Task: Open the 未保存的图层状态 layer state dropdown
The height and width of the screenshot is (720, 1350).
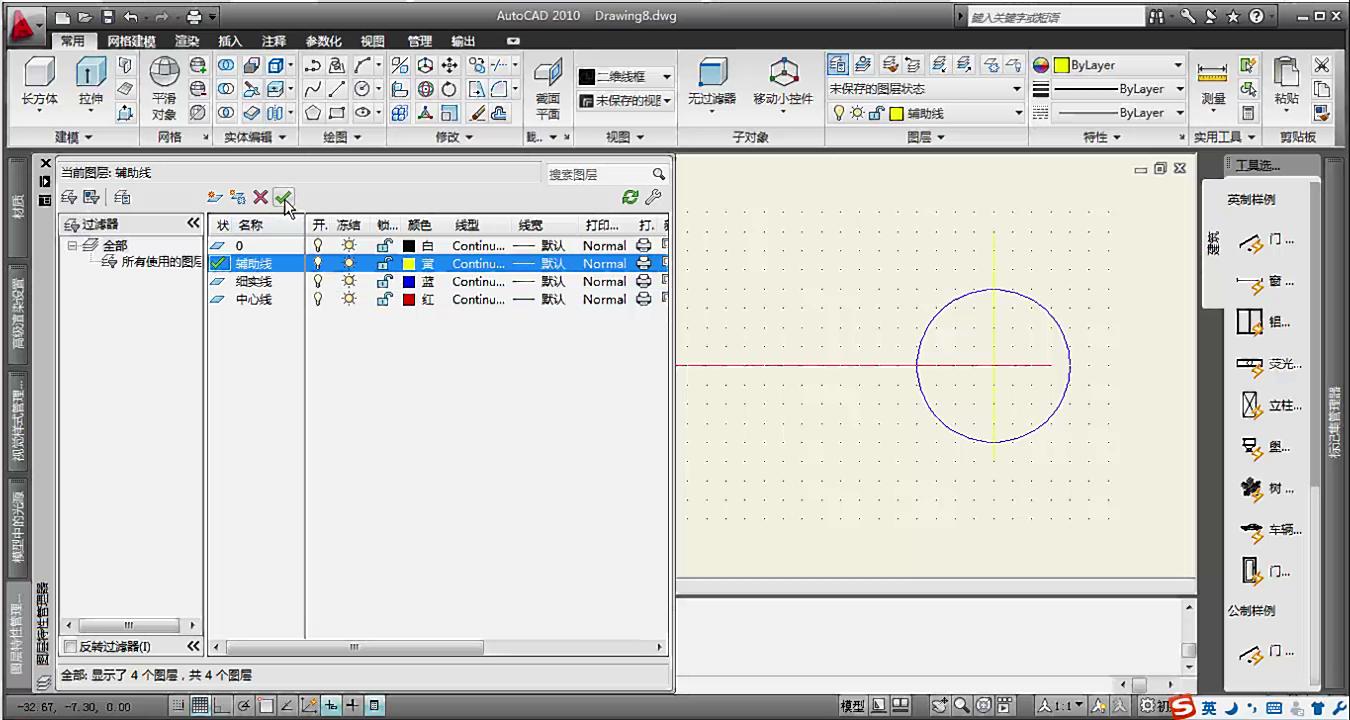Action: 1016,89
